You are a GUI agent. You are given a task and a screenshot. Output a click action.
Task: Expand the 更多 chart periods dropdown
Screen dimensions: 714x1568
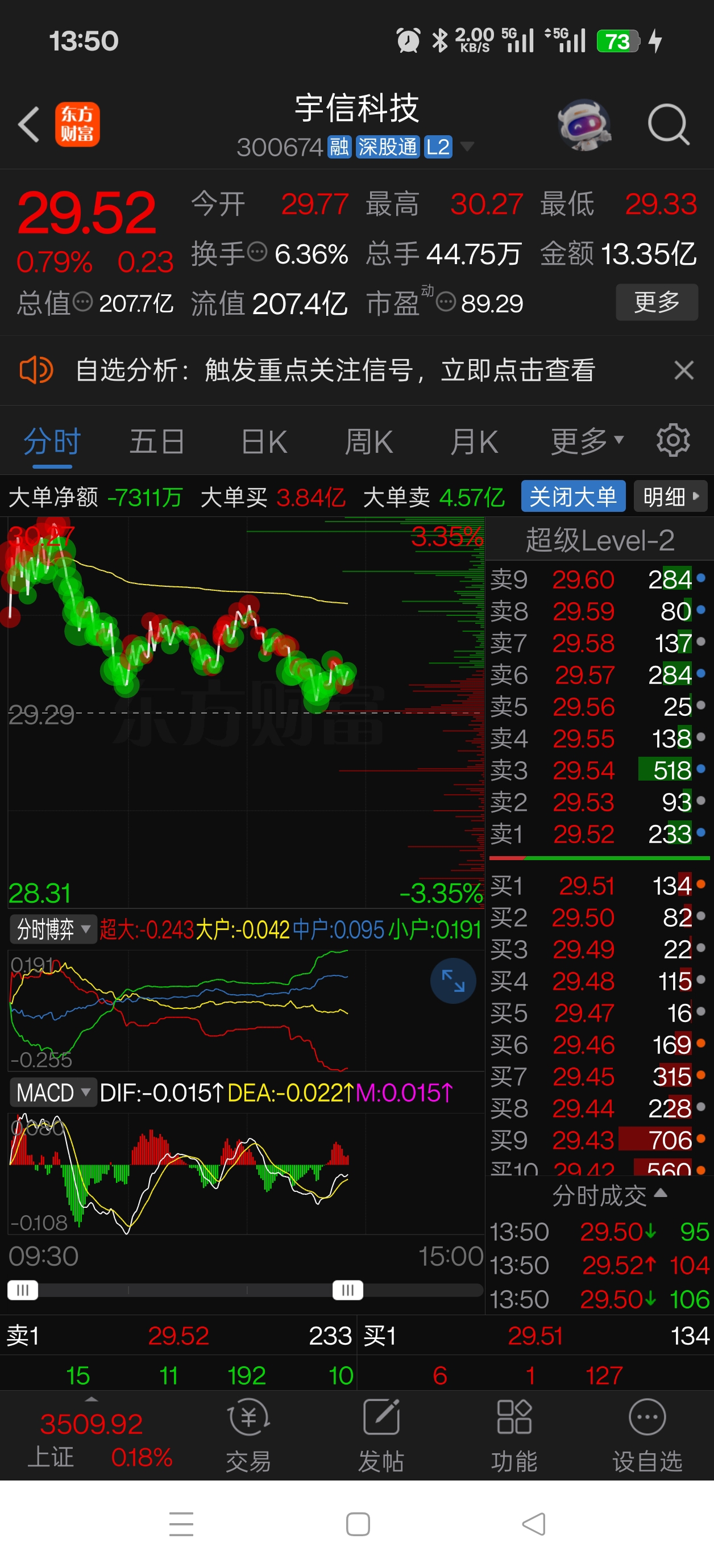587,441
